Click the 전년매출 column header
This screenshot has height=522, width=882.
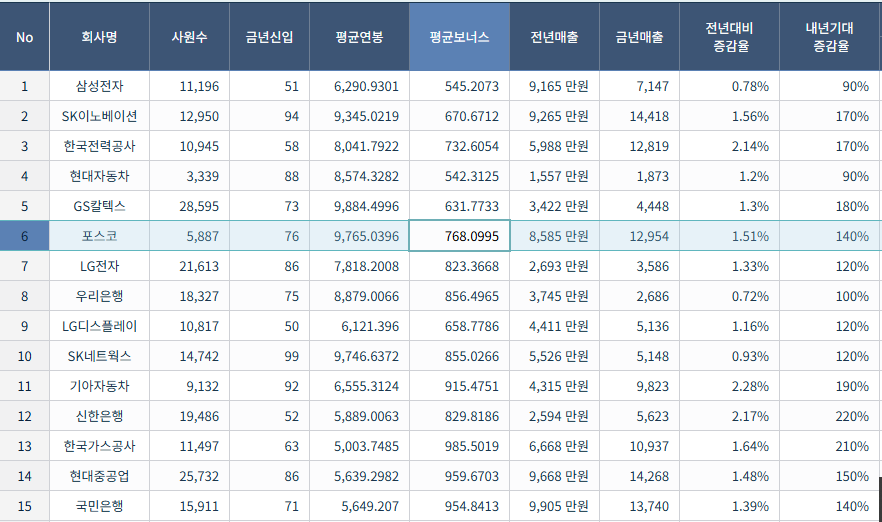(555, 37)
